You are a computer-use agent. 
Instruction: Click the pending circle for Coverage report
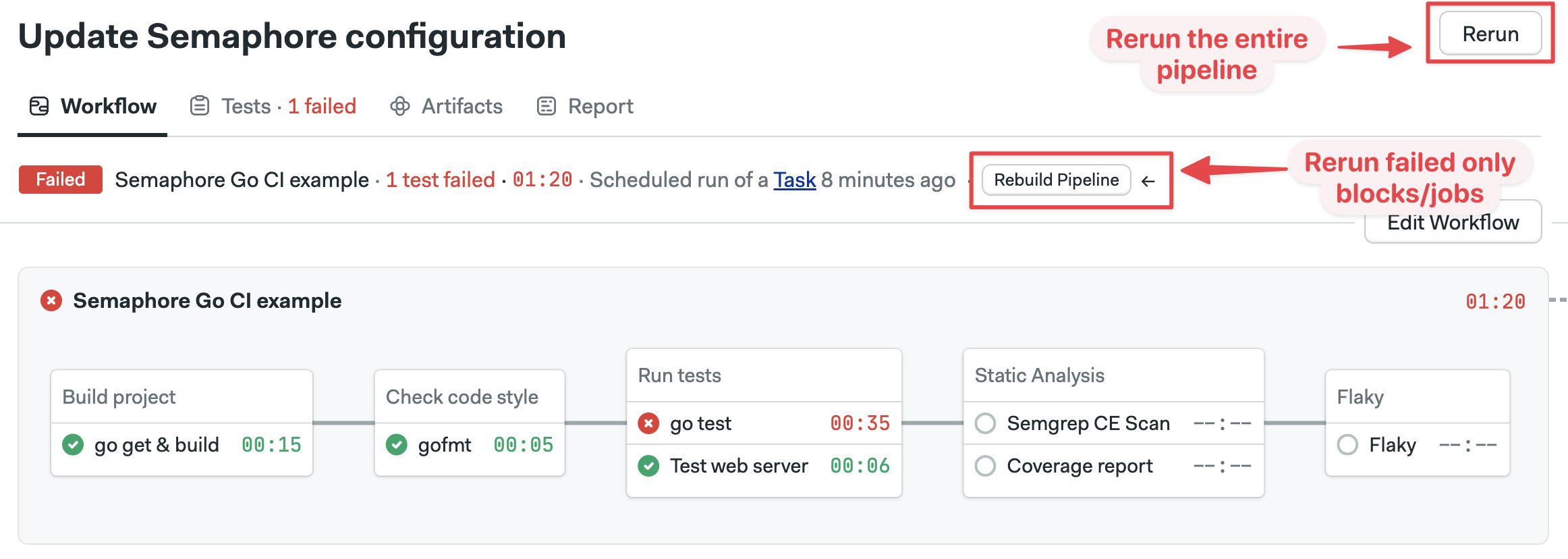point(986,466)
